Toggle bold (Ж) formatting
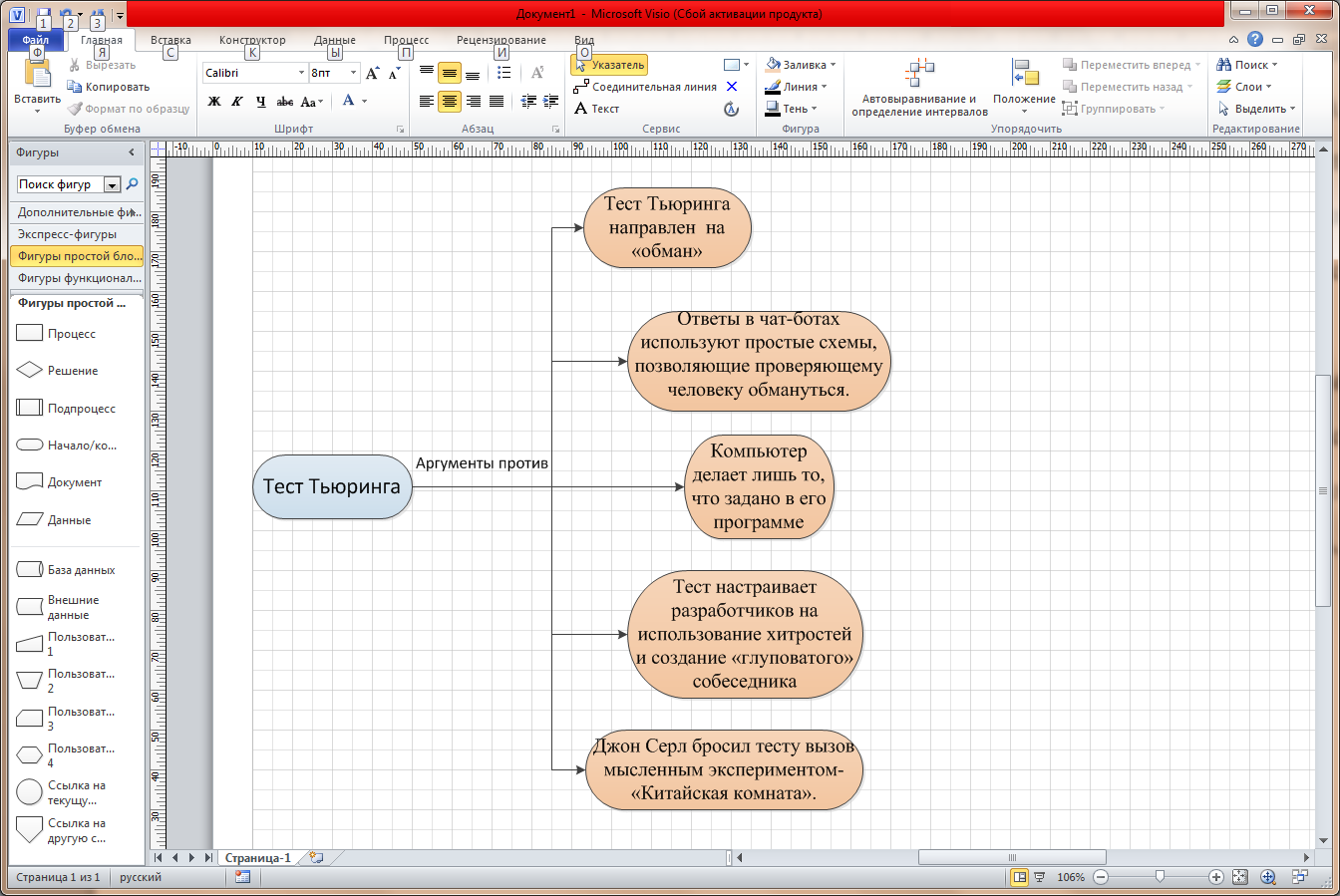Viewport: 1340px width, 896px height. tap(213, 102)
